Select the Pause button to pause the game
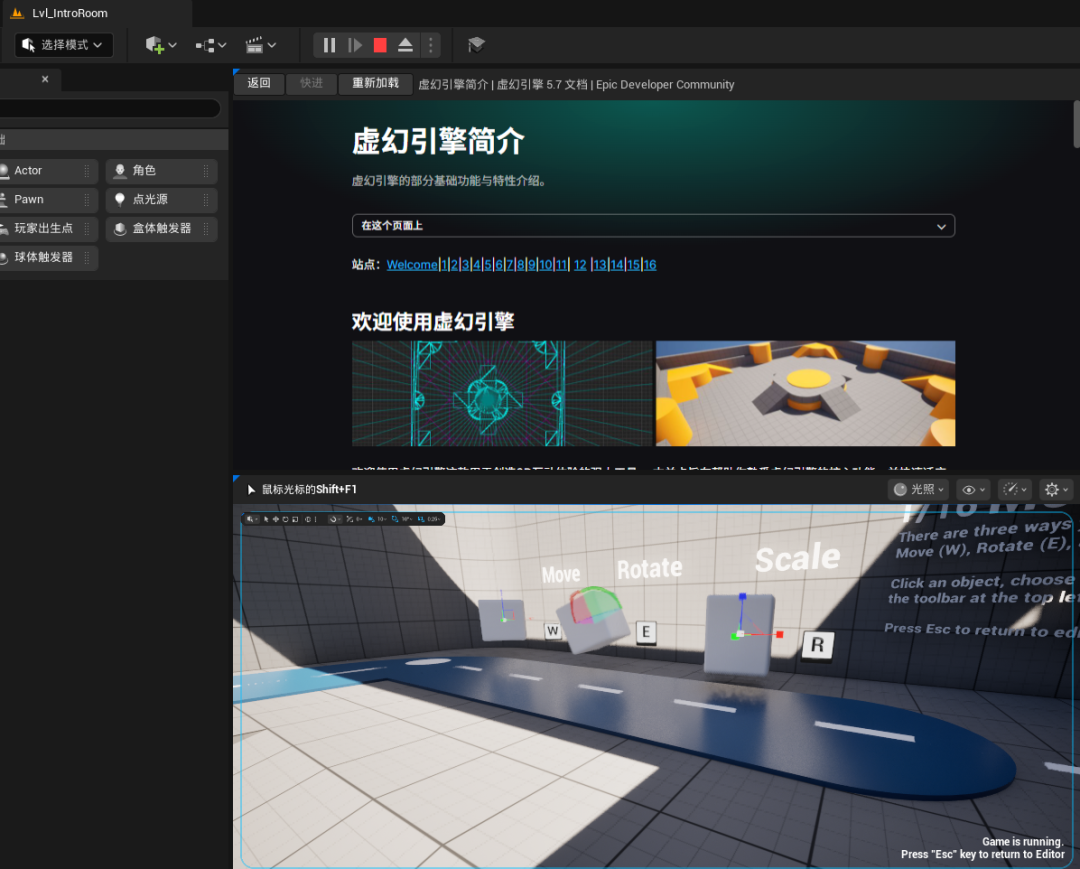The image size is (1080, 869). (329, 45)
